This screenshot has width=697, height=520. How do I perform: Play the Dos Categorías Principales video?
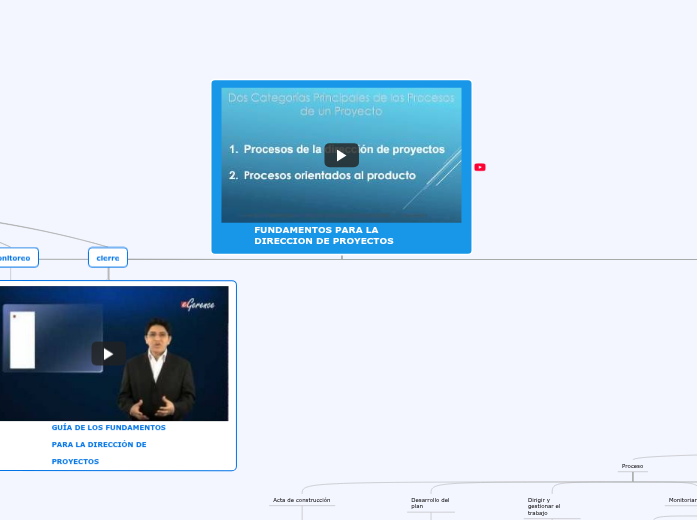pyautogui.click(x=341, y=155)
